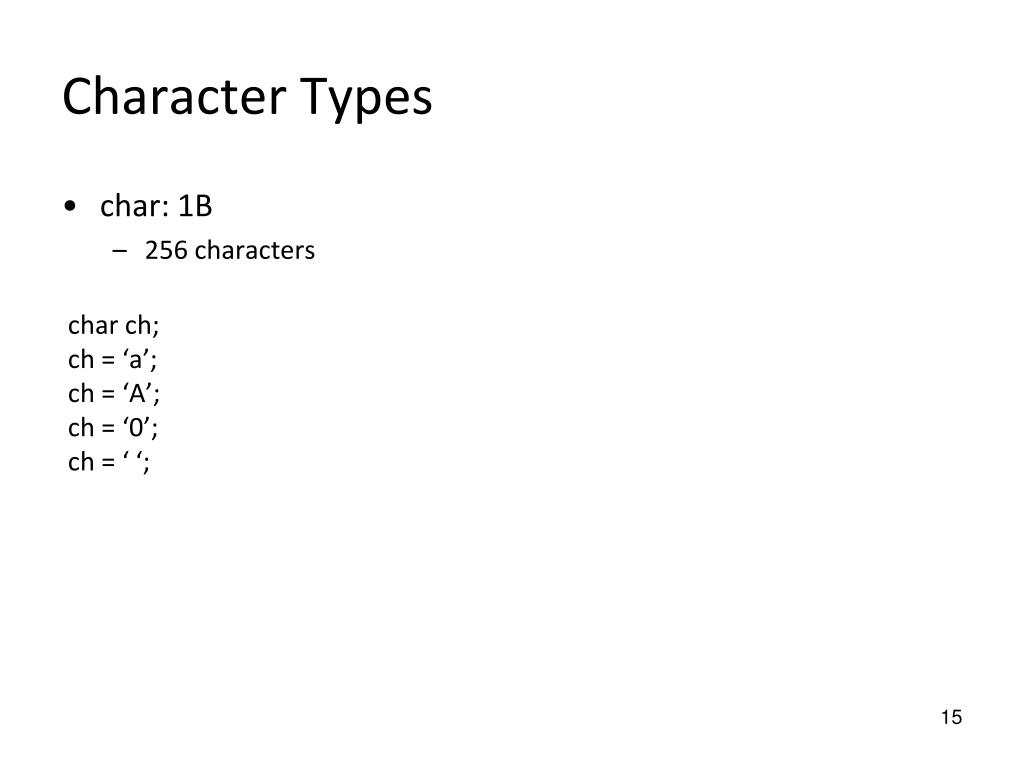The height and width of the screenshot is (768, 1024).
Task: Select the ch = 'a'; code line
Action: coord(112,360)
